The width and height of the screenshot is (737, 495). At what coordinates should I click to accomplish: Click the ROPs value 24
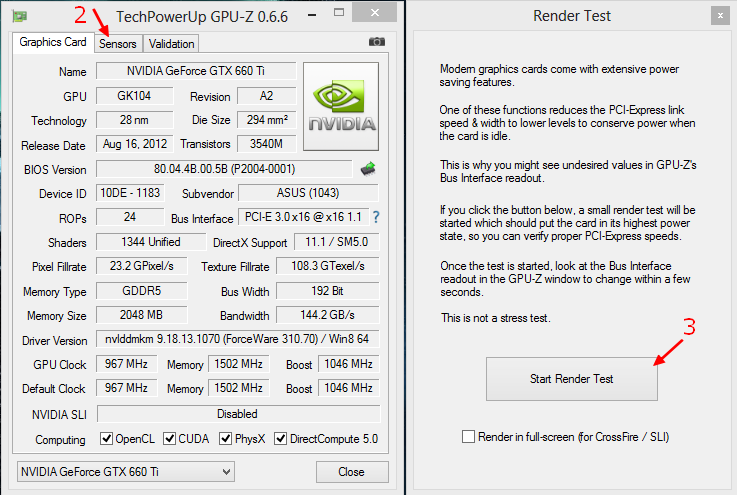coord(130,217)
